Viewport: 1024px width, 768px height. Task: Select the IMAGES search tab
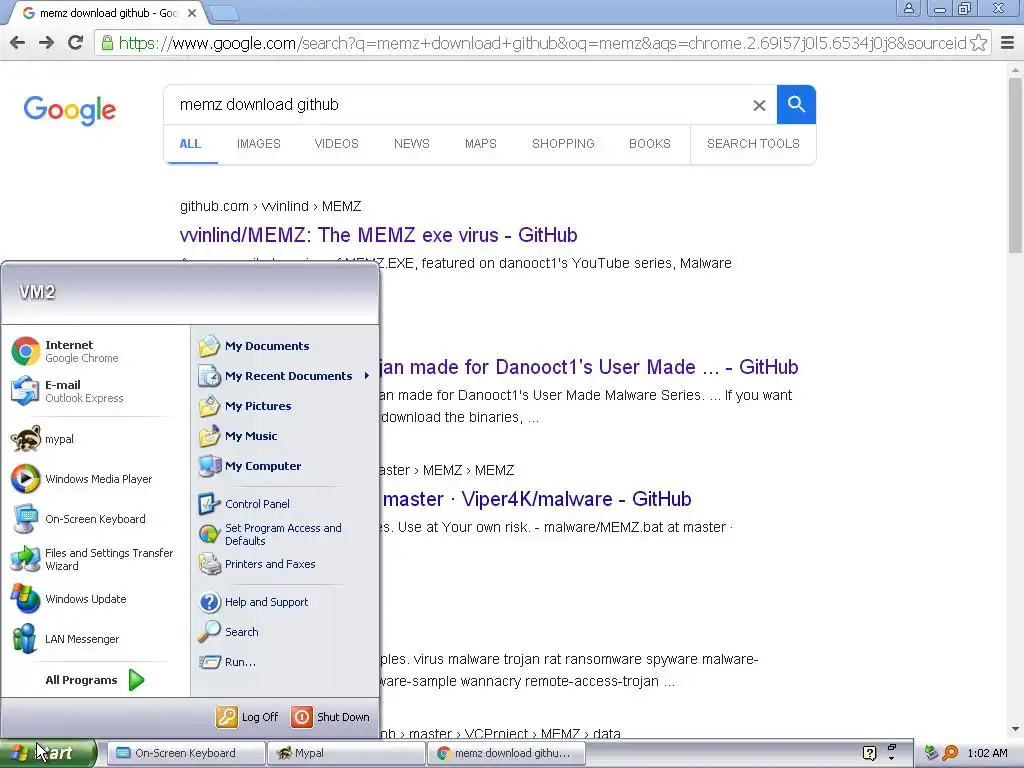pos(259,144)
